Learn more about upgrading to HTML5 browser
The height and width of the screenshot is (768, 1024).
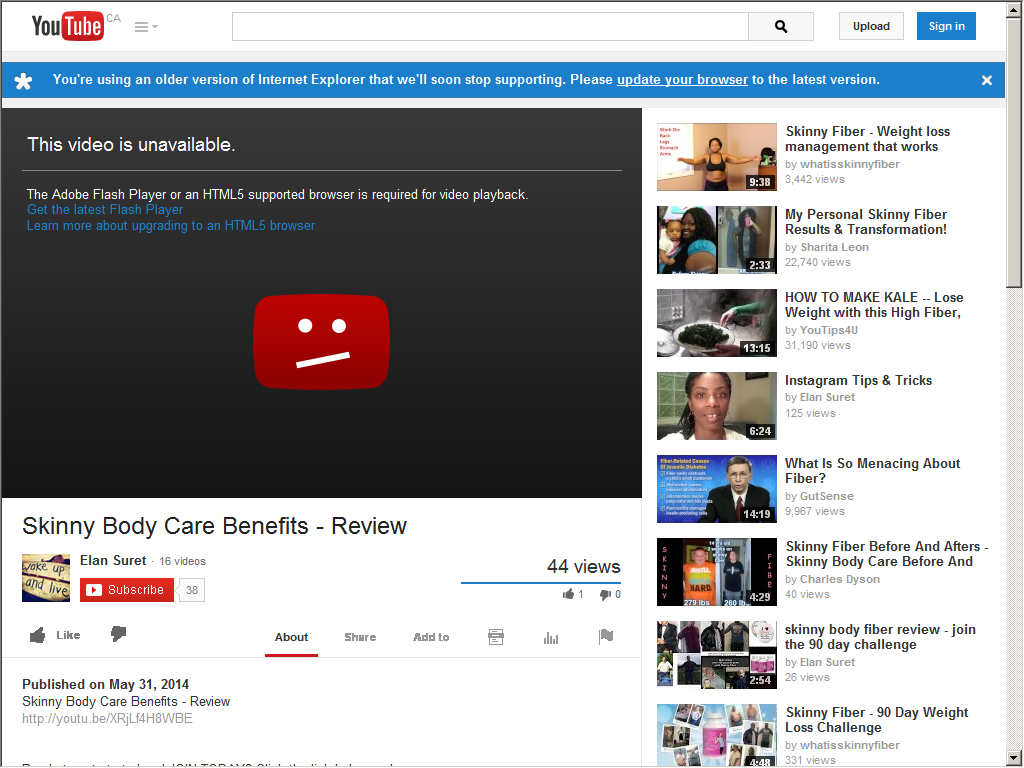tap(170, 225)
